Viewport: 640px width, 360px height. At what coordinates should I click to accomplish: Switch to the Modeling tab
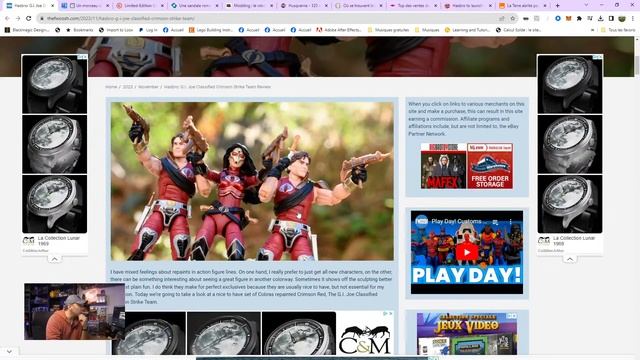pos(249,6)
